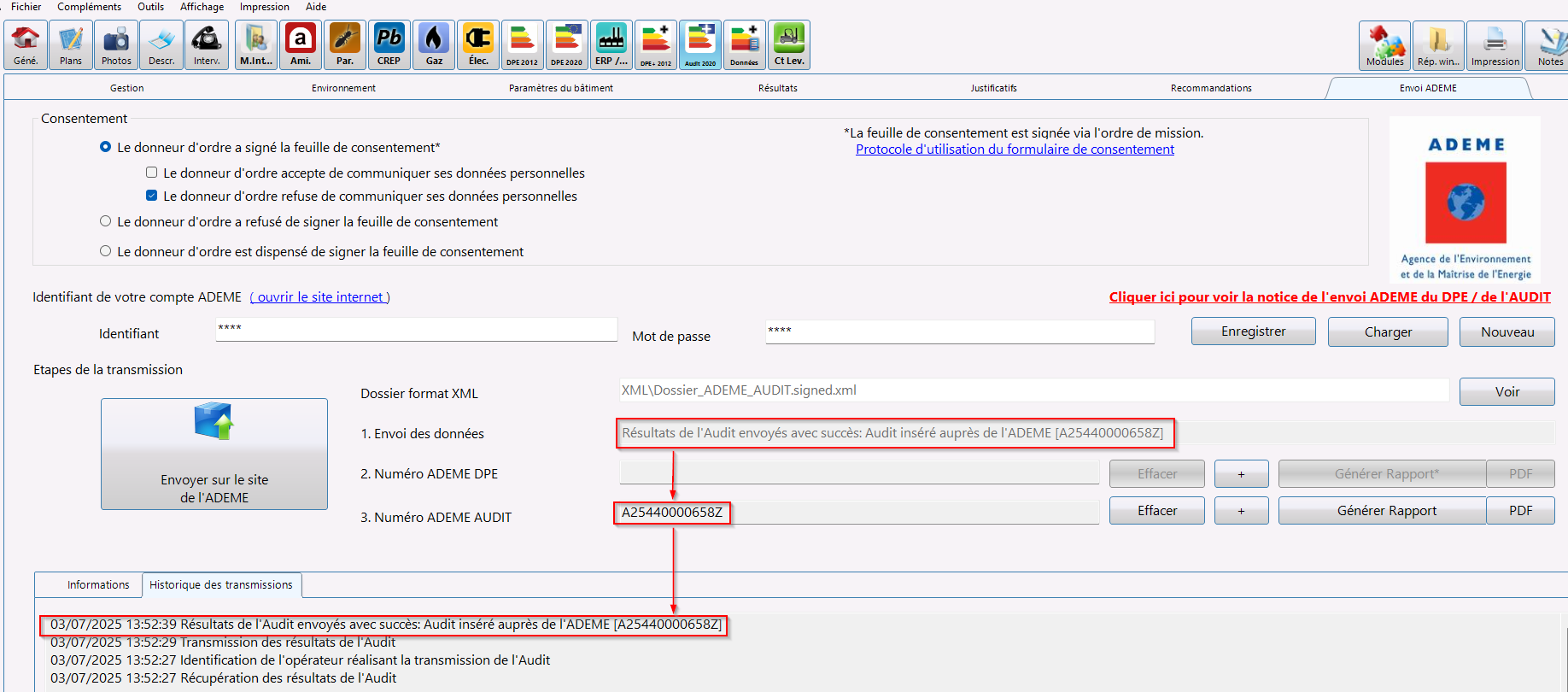The image size is (1568, 692).
Task: Open the DPE 2020 module
Action: [567, 45]
